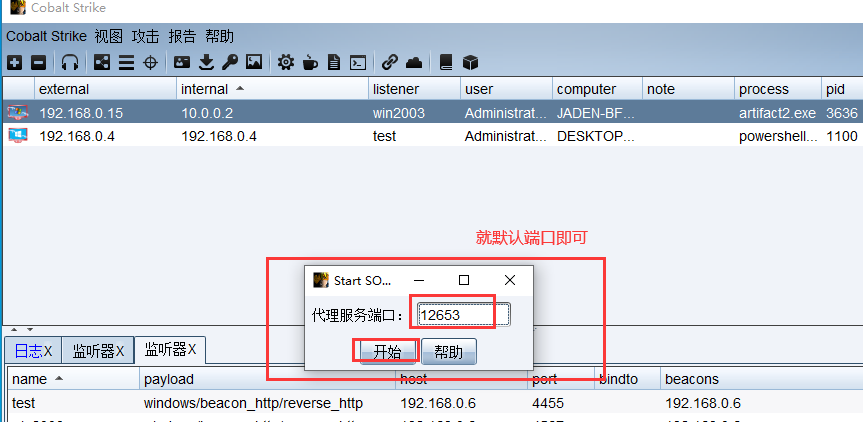Switch to the 日志X tab
Viewport: 863px width, 422px height.
coord(32,350)
